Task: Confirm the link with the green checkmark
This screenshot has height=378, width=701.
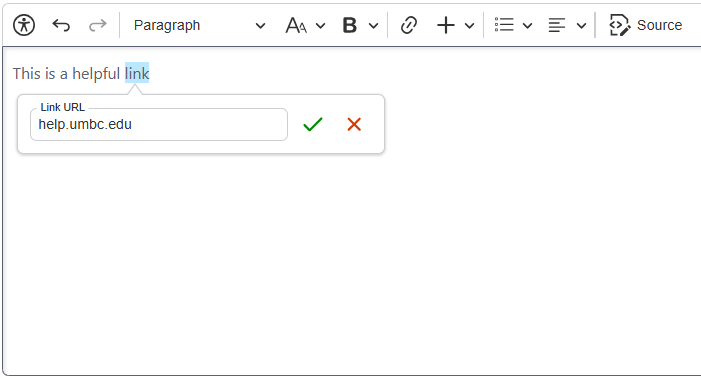Action: click(312, 124)
